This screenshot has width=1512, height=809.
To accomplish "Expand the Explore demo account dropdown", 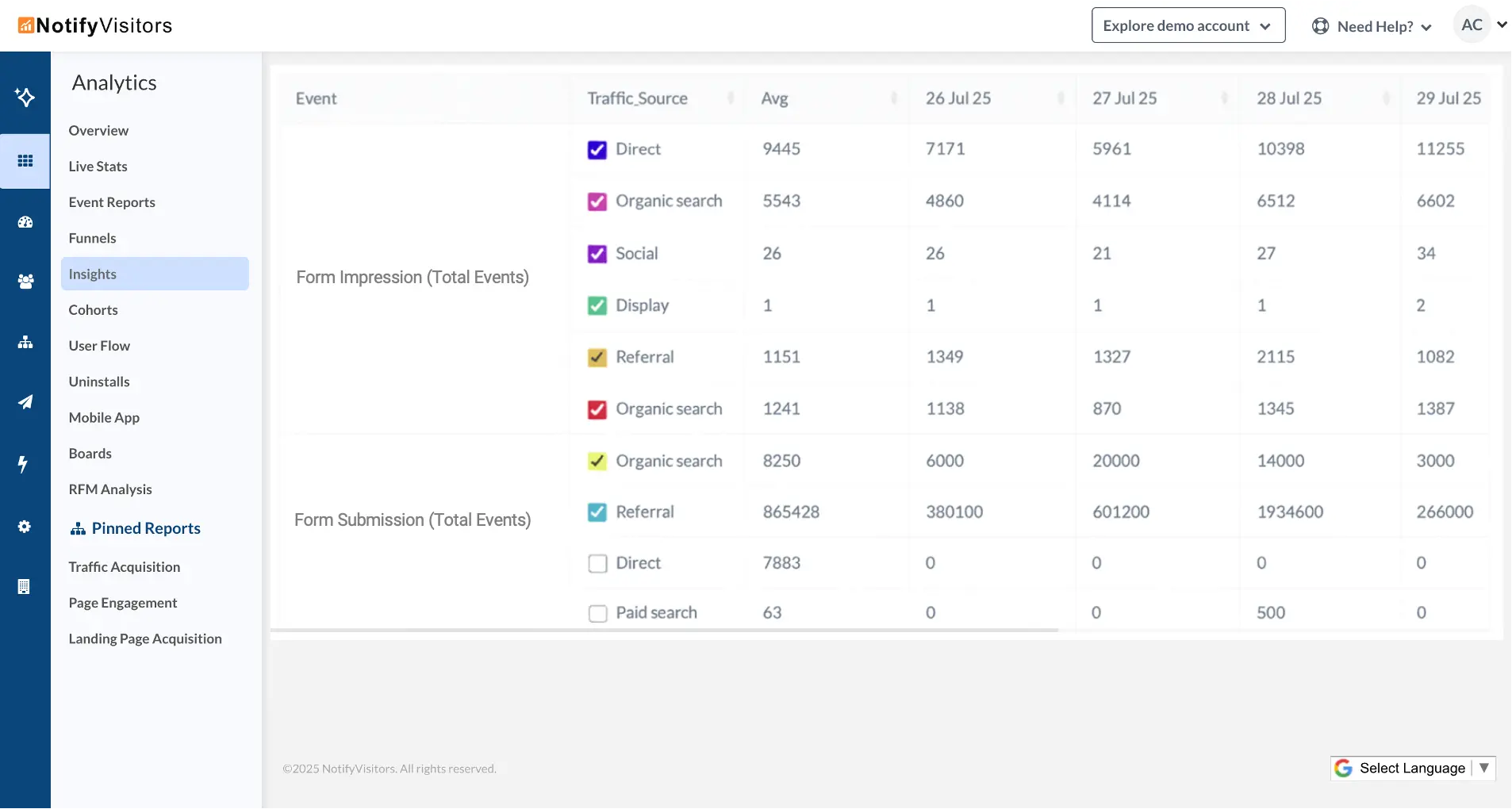I will (1188, 25).
